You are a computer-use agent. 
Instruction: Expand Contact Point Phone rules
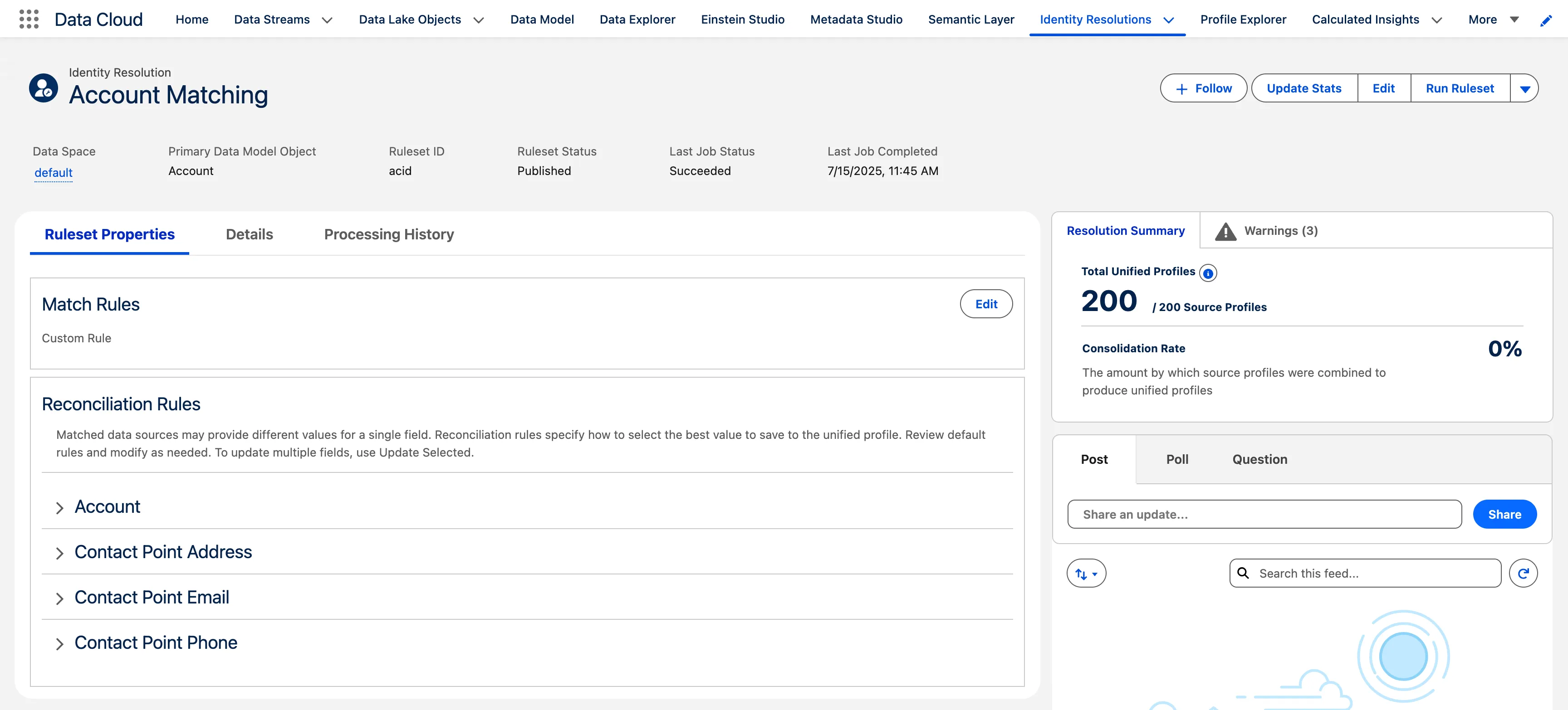click(59, 644)
